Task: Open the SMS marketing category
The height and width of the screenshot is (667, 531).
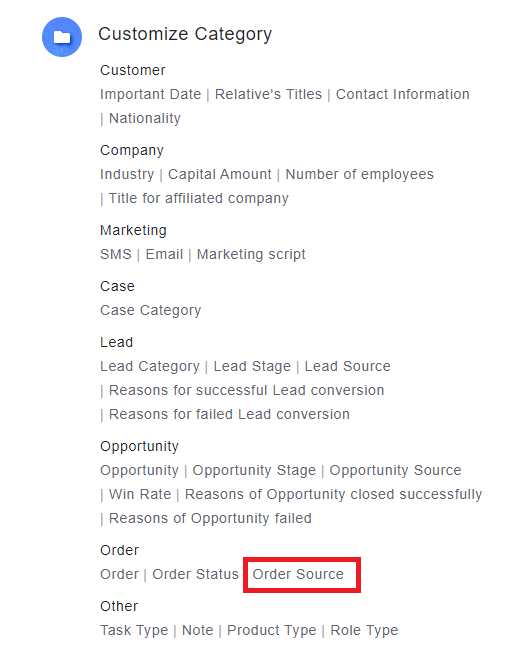Action: pos(116,254)
